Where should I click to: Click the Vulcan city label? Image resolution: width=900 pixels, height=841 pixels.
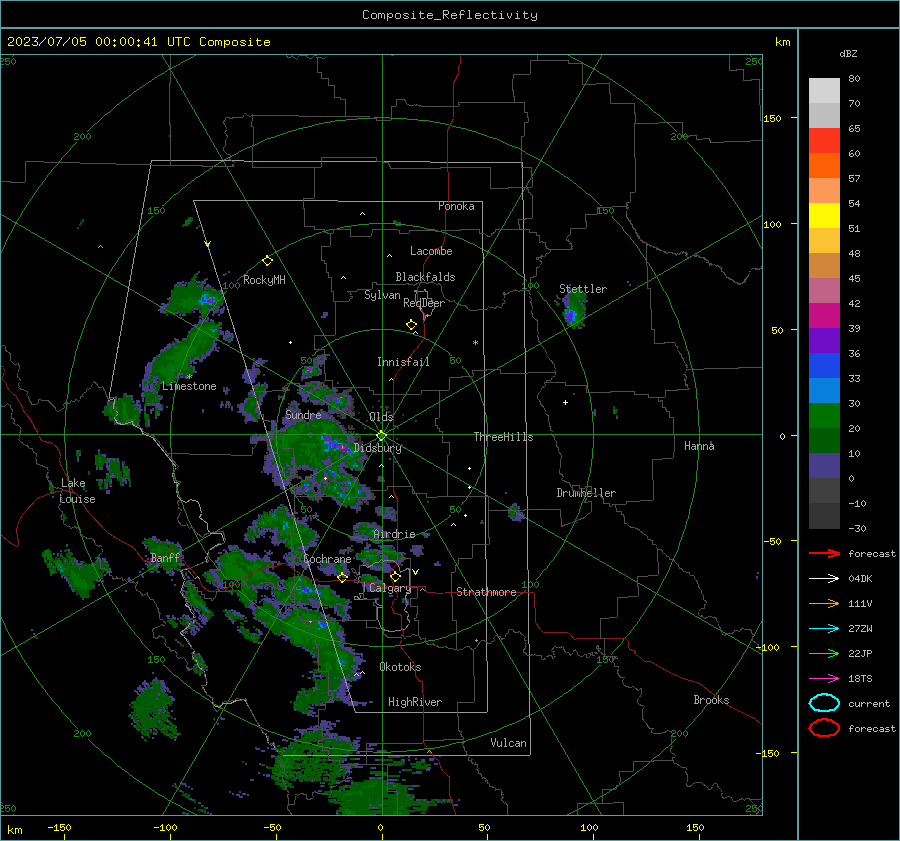508,743
